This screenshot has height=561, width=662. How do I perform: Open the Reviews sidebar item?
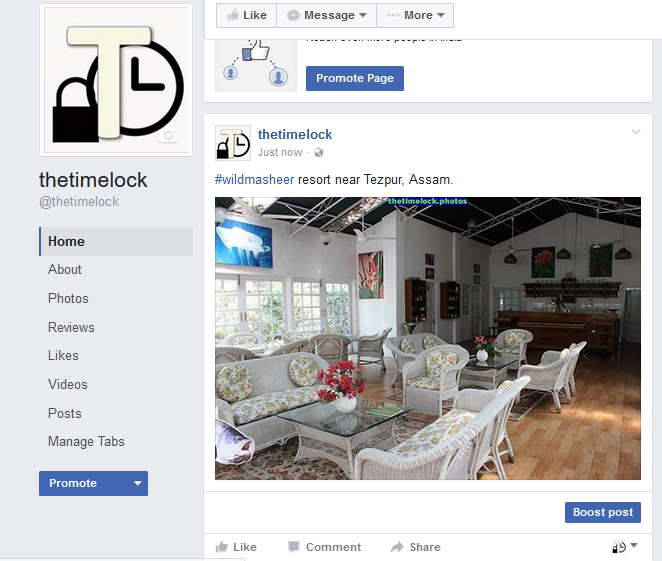71,327
